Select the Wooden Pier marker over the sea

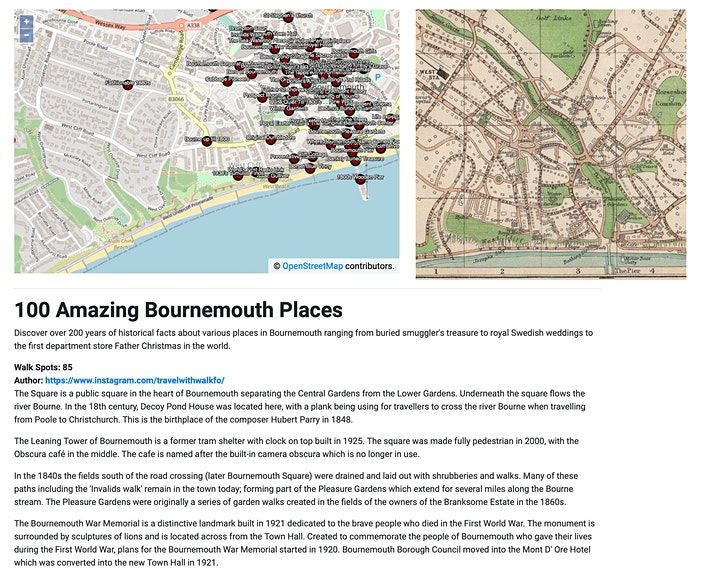click(359, 179)
